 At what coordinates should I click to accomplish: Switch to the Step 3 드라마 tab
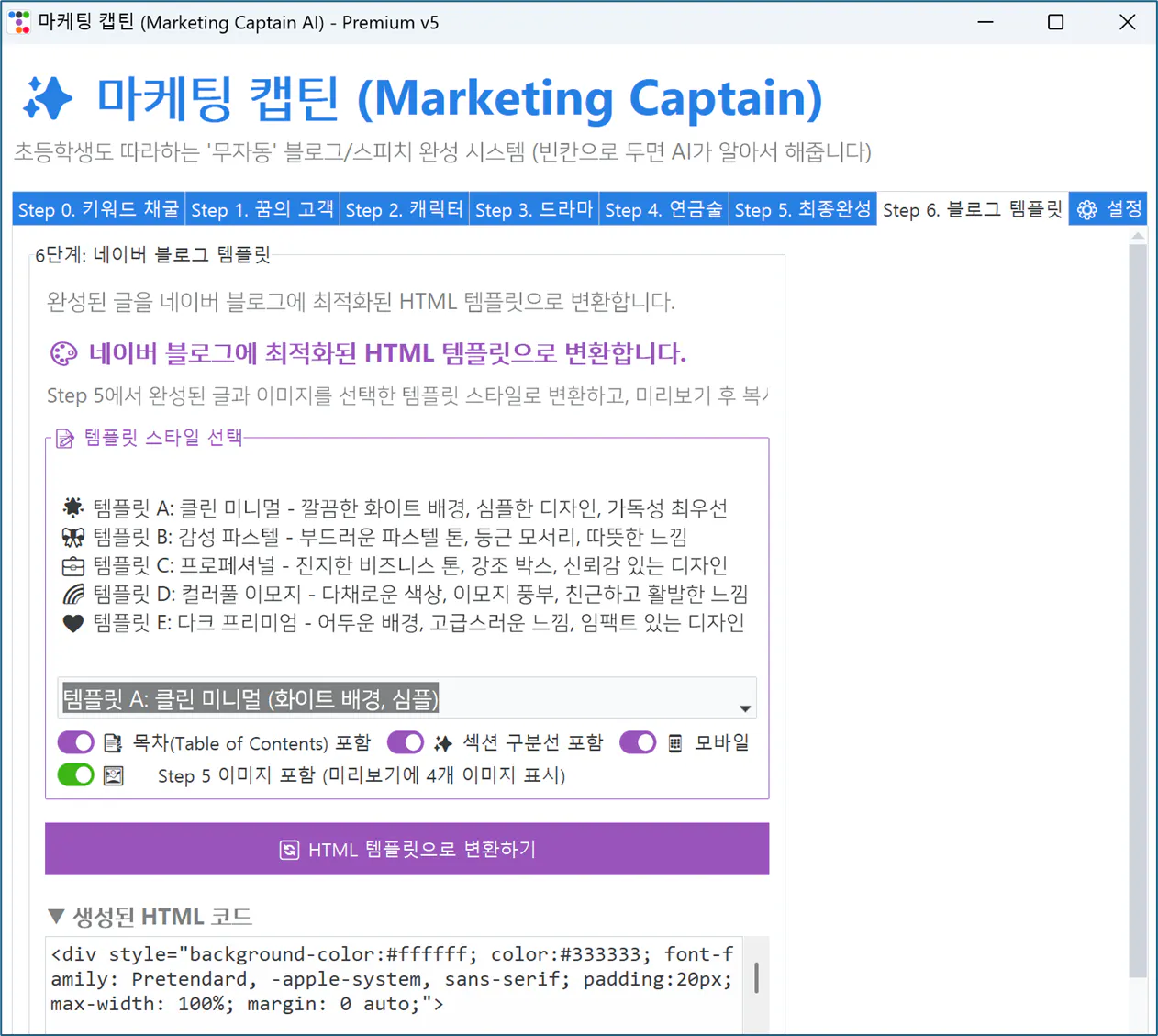pyautogui.click(x=534, y=208)
